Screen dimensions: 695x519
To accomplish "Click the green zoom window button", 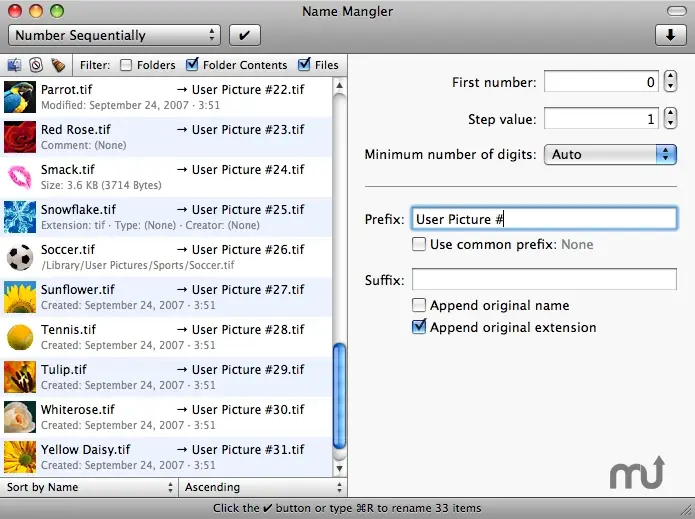I will point(57,11).
